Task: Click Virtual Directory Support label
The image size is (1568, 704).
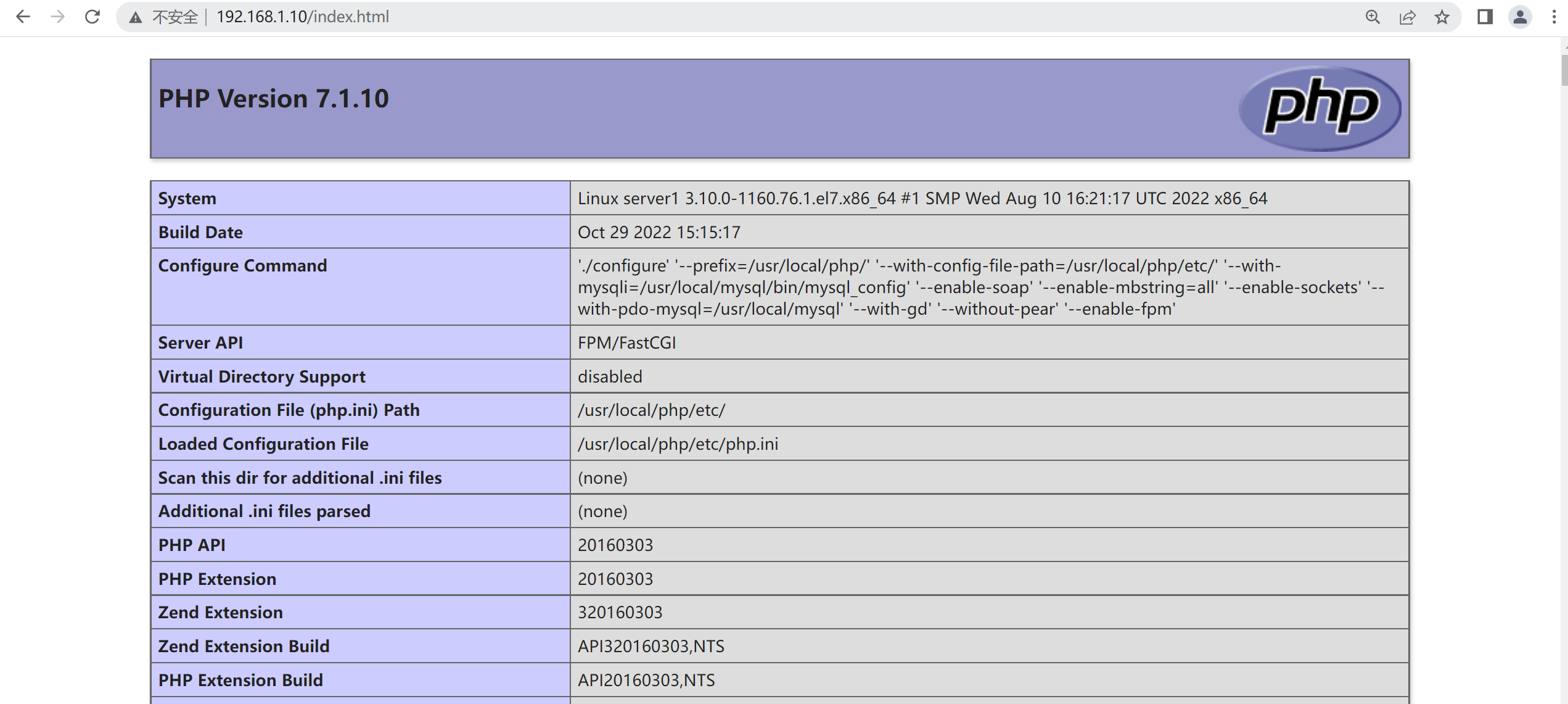Action: (262, 377)
